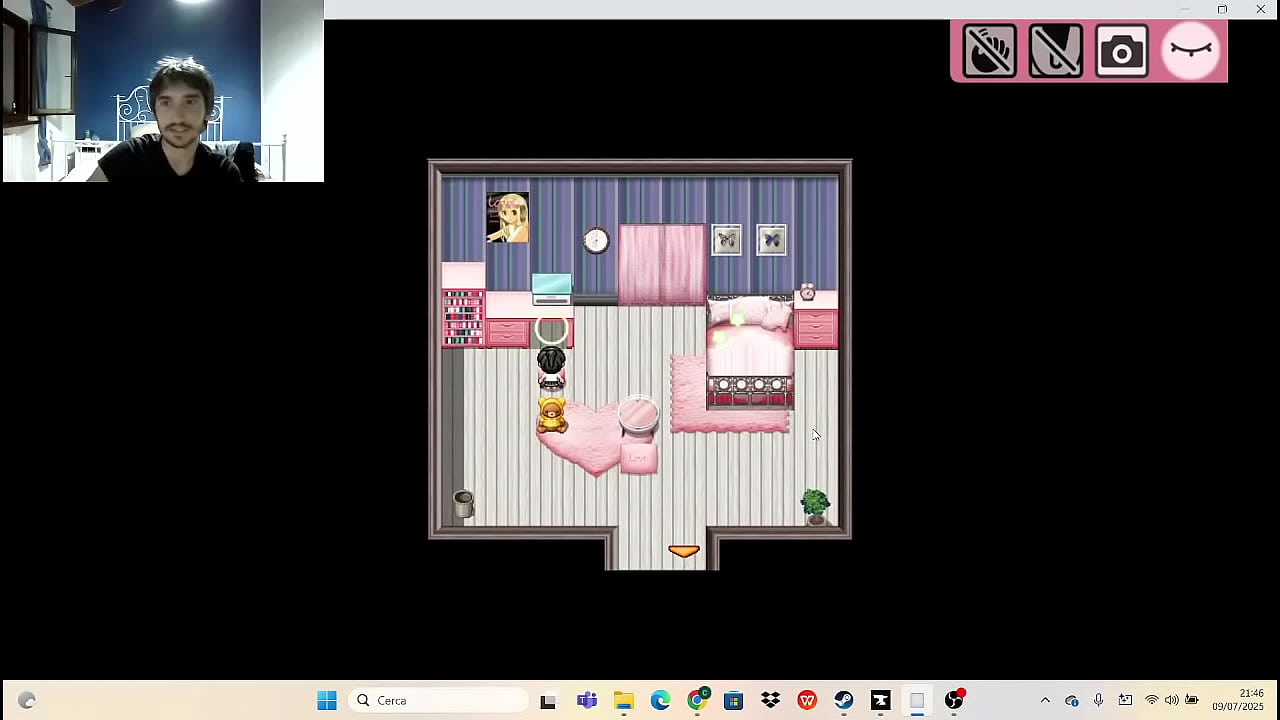Toggle the crossed-out hand icon
1280x720 pixels.
click(989, 51)
